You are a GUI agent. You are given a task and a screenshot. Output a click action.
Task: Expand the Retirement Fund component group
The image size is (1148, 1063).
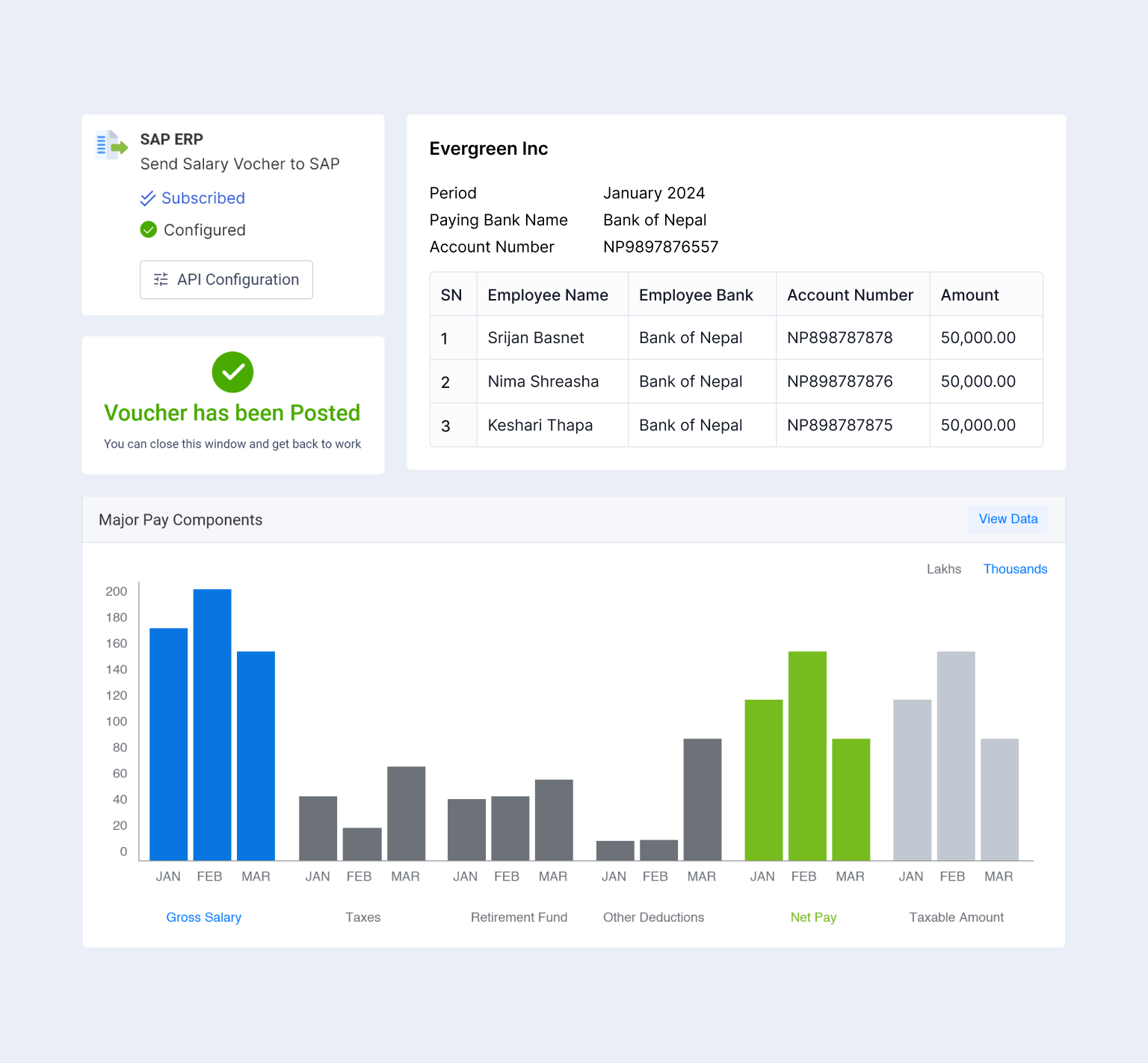519,917
